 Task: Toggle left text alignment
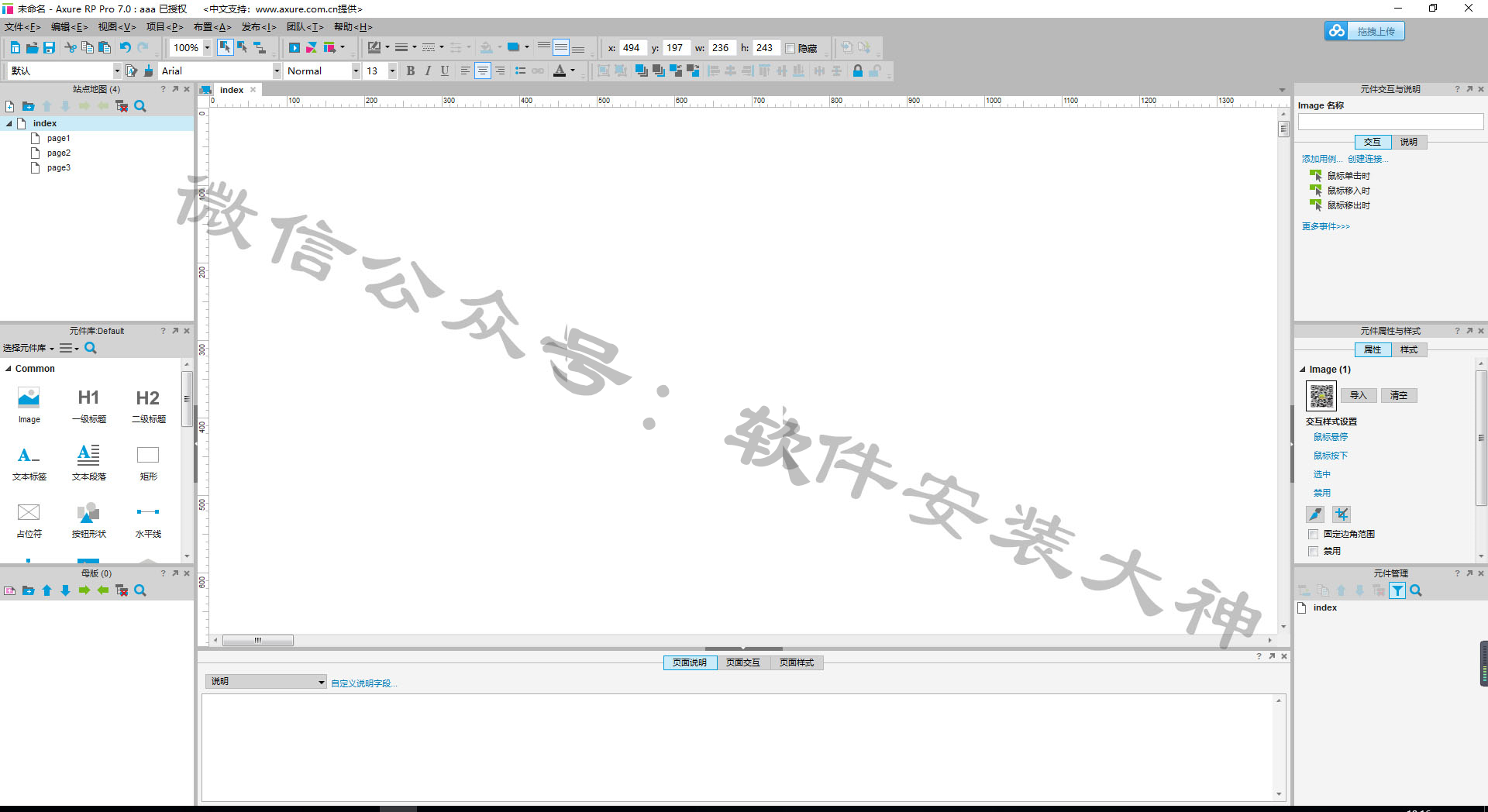[x=465, y=71]
